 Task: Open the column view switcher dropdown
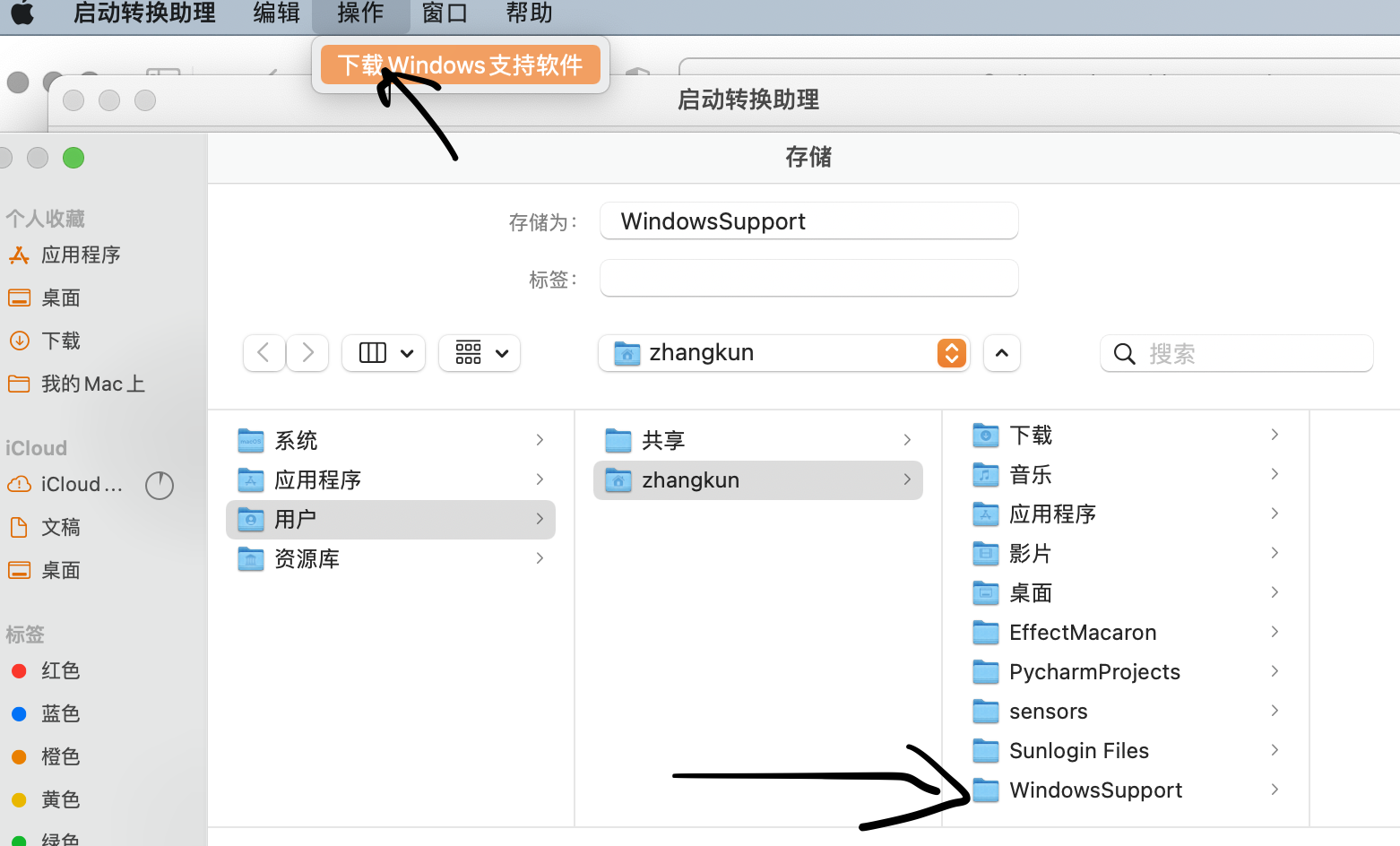pyautogui.click(x=384, y=353)
